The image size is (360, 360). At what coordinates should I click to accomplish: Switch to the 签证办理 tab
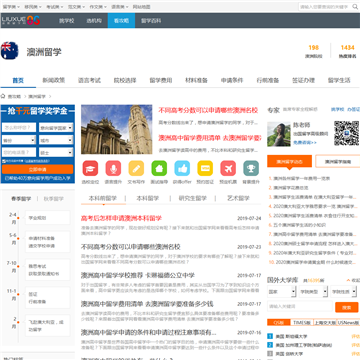click(x=303, y=80)
